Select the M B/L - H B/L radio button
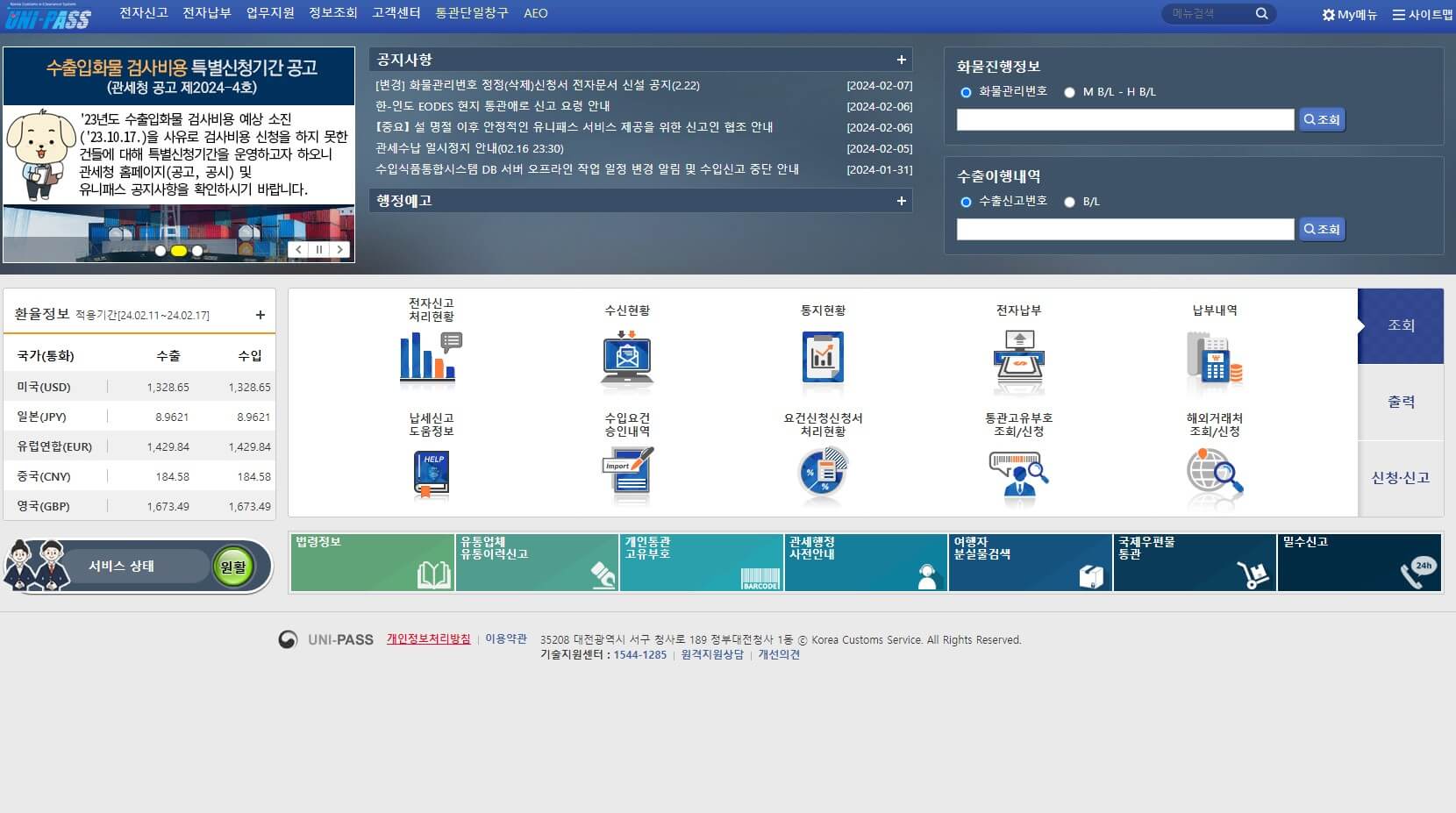 pos(1069,91)
